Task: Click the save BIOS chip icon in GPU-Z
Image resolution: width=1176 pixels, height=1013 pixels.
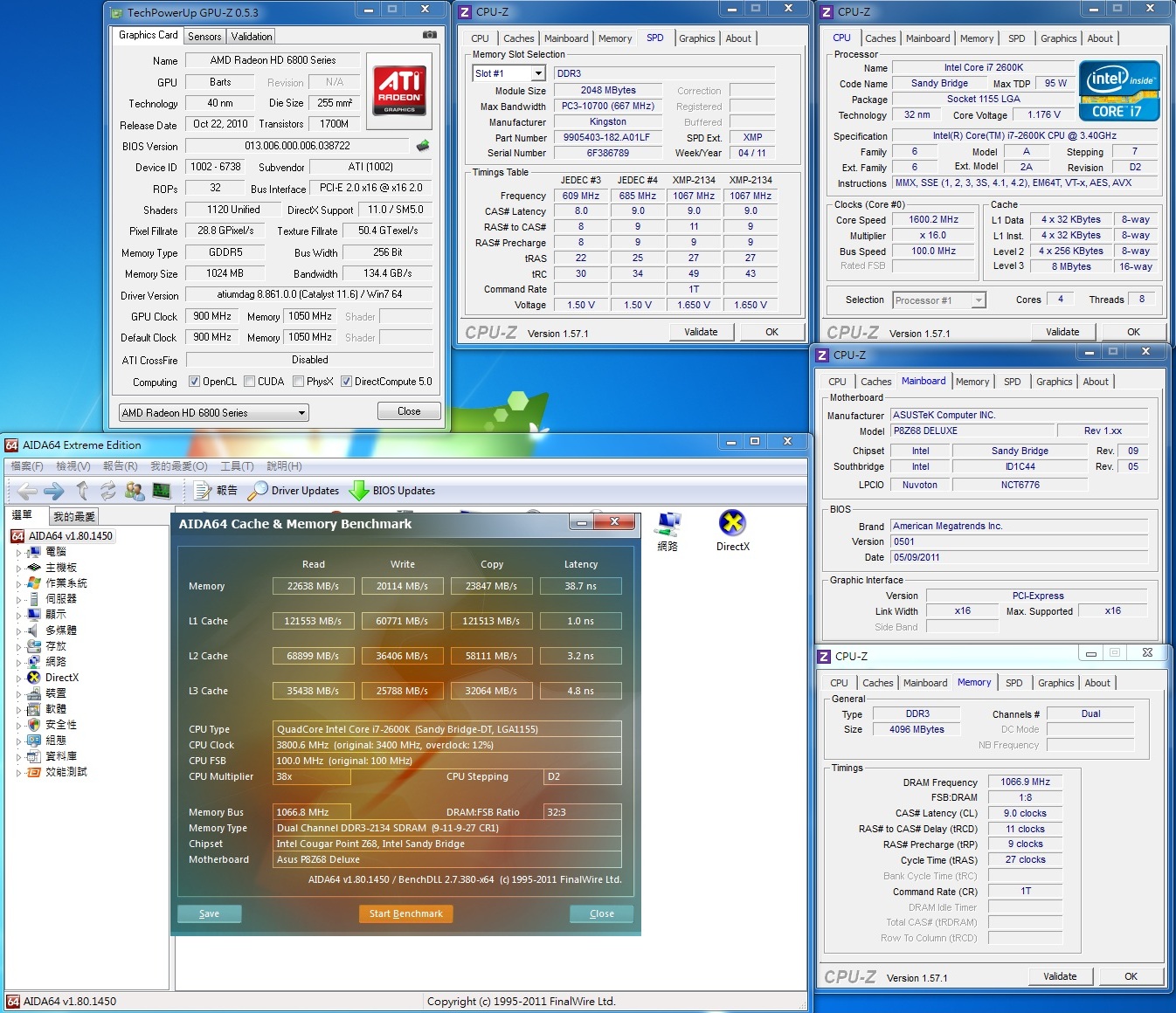Action: [x=423, y=146]
